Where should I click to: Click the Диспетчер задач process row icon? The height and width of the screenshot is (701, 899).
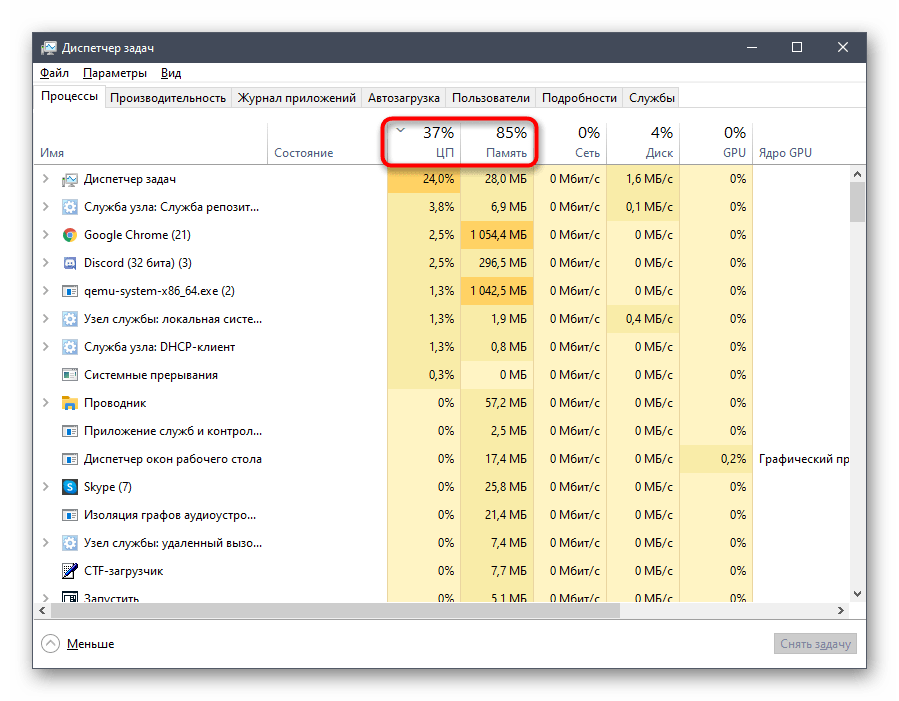(x=70, y=179)
